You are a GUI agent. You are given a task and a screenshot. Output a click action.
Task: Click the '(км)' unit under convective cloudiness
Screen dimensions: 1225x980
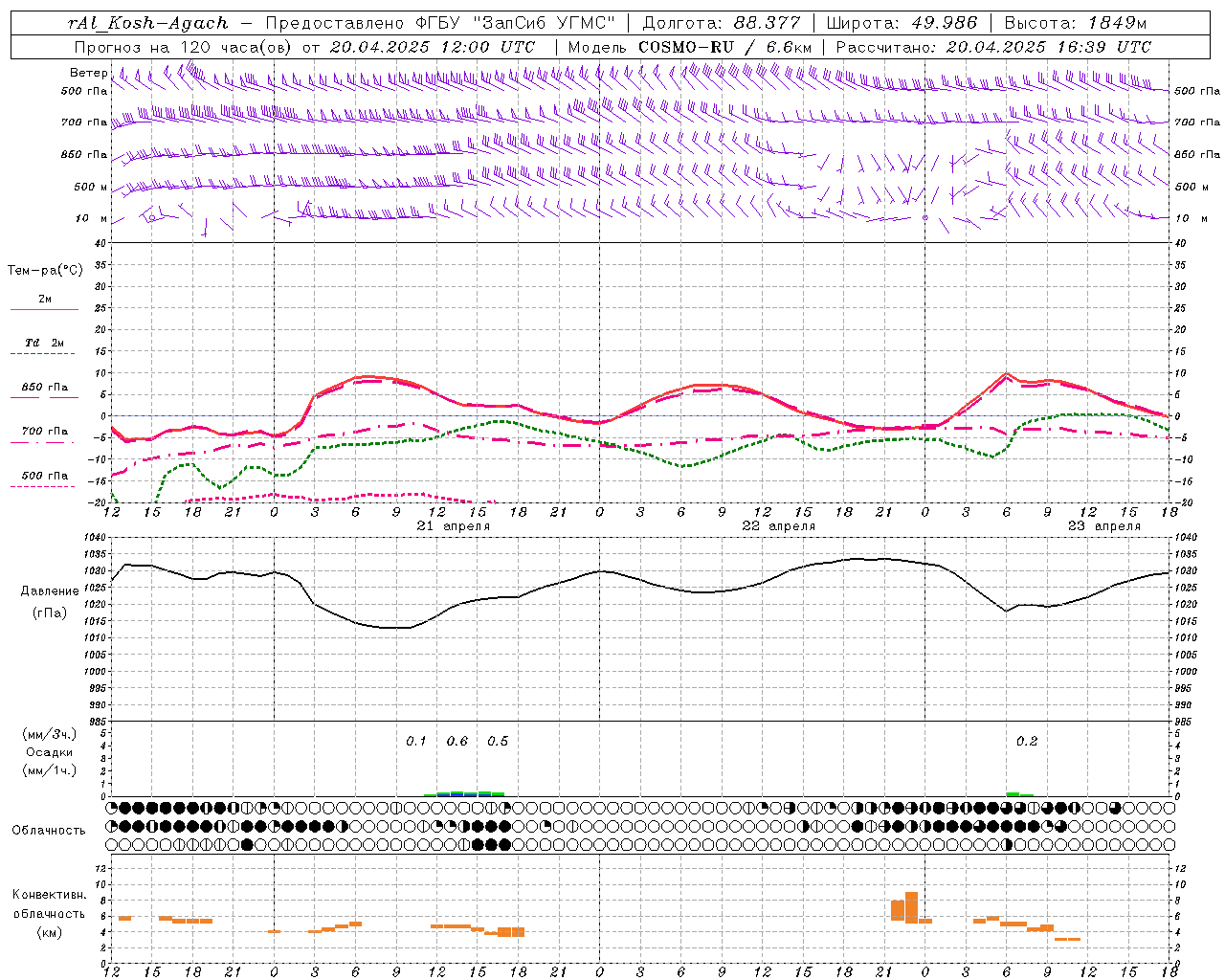(49, 933)
